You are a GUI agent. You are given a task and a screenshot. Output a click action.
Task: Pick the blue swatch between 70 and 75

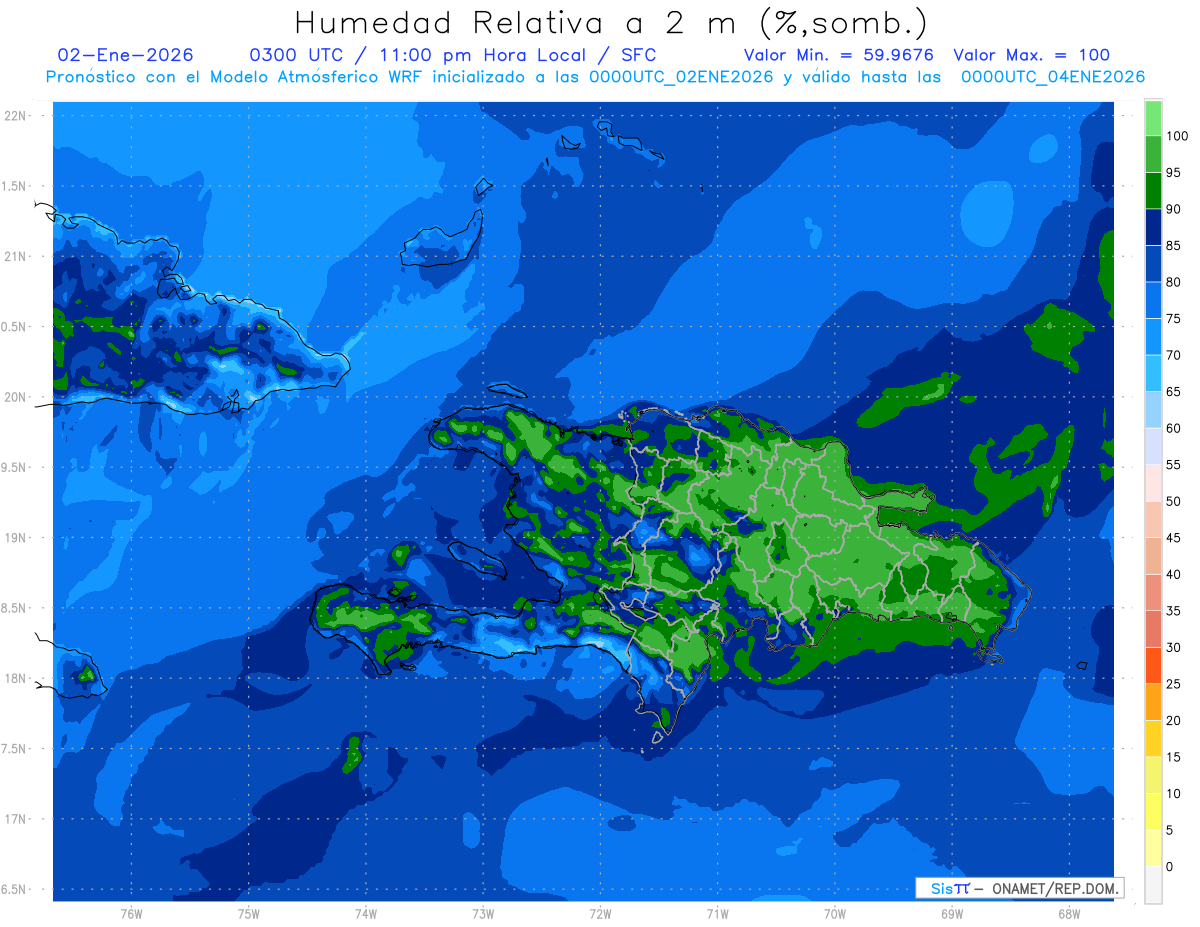[x=1153, y=336]
